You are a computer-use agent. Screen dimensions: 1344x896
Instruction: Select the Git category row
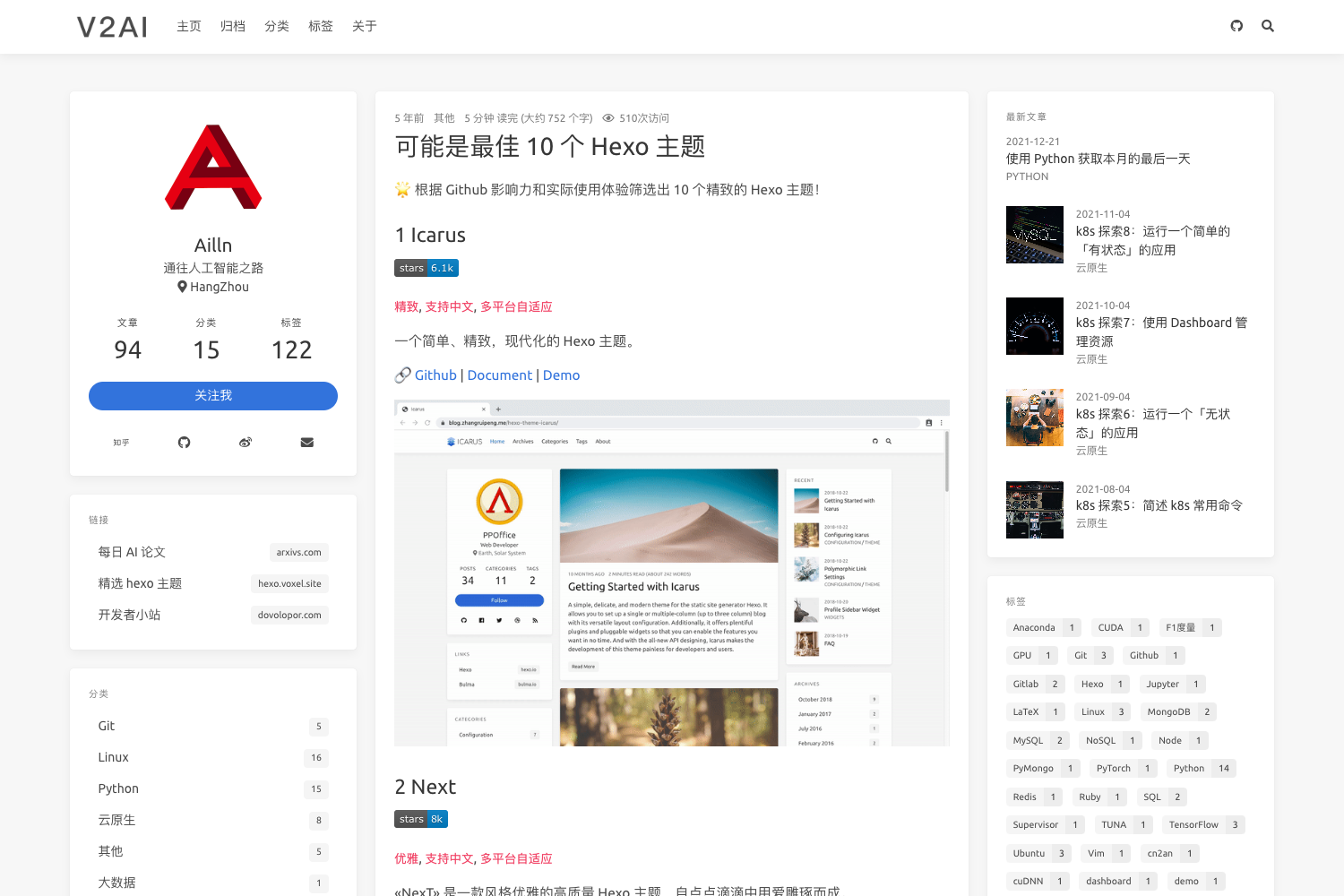coord(213,726)
